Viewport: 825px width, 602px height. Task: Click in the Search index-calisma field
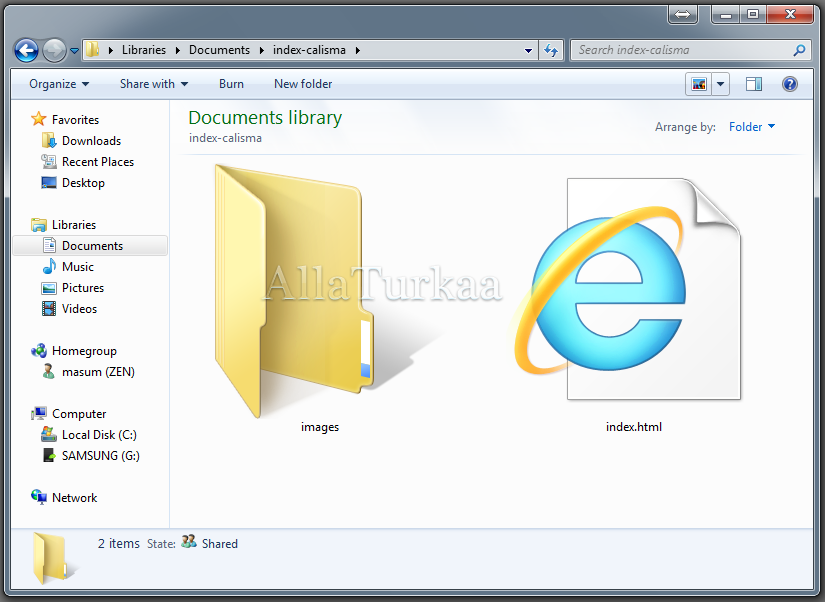click(x=682, y=50)
